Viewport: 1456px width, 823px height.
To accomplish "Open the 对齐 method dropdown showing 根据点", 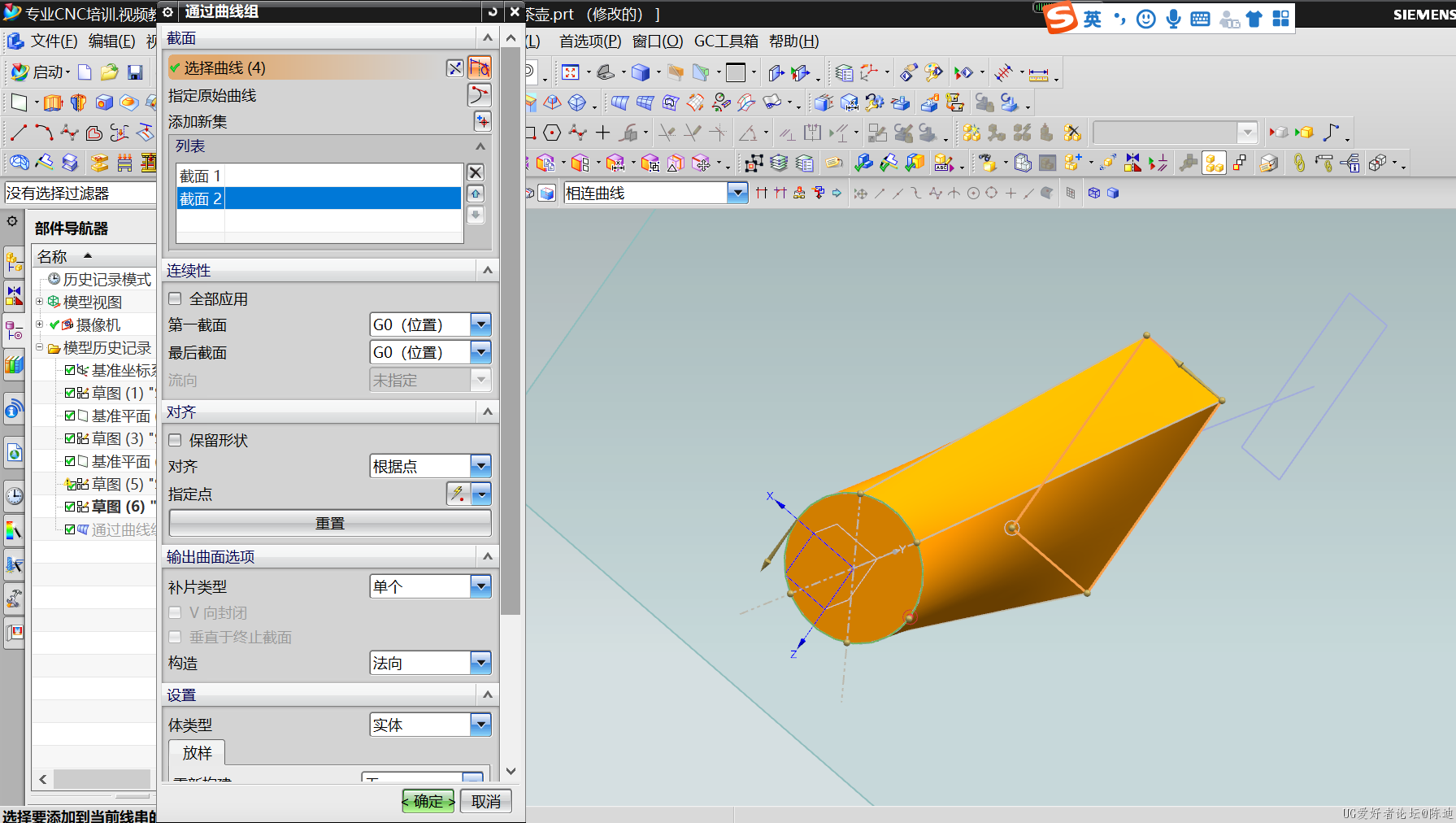I will click(x=481, y=466).
